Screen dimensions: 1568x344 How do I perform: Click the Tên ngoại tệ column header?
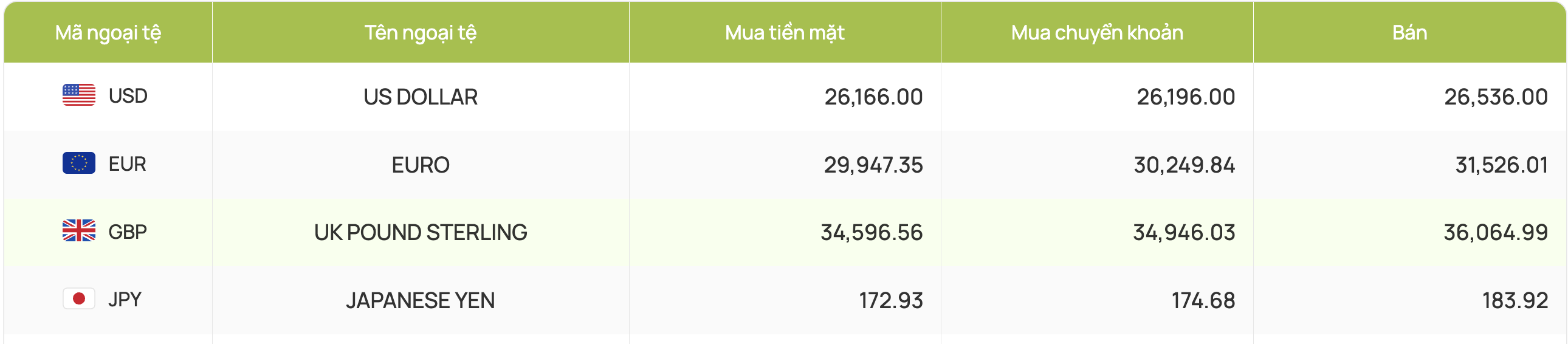421,32
